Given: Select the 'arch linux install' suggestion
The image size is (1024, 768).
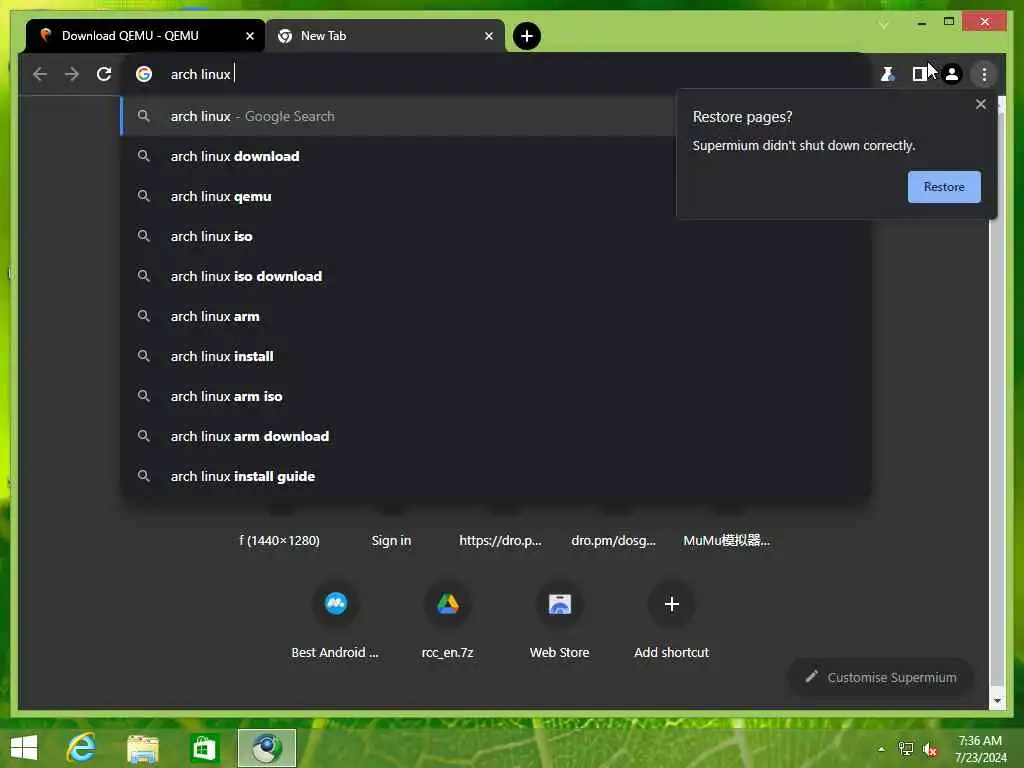Looking at the screenshot, I should [495, 357].
